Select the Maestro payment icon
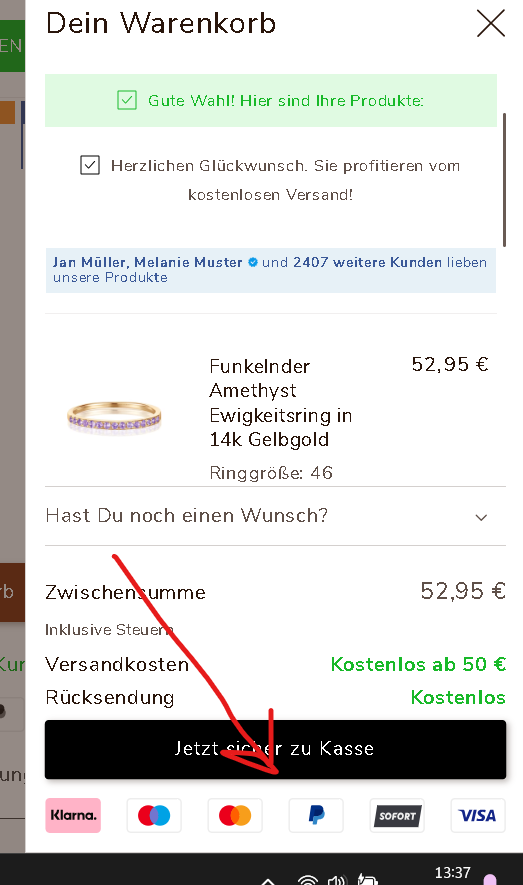This screenshot has height=885, width=523. click(x=154, y=815)
